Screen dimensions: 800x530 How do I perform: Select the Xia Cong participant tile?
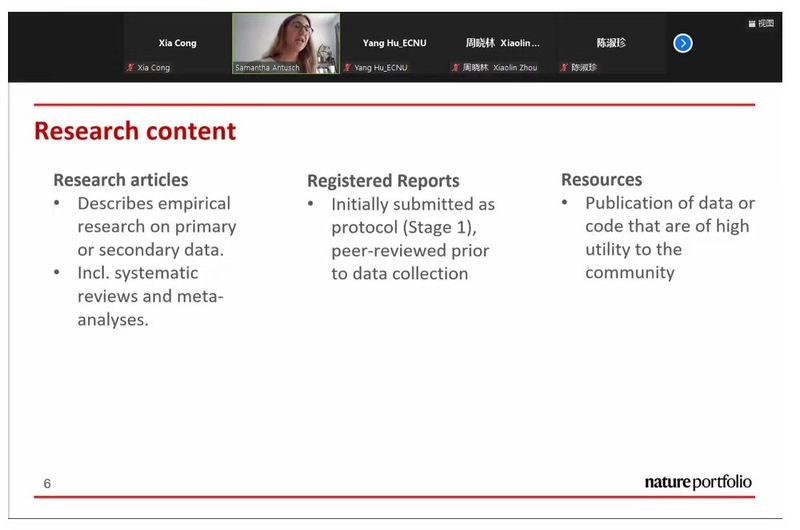click(177, 43)
